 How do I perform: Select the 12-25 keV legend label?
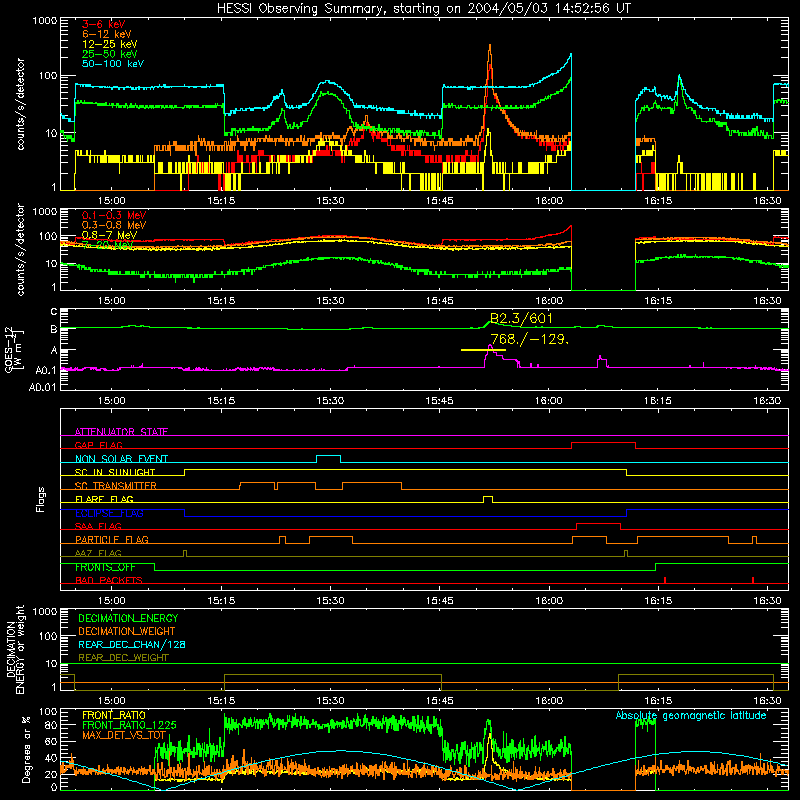click(x=109, y=44)
